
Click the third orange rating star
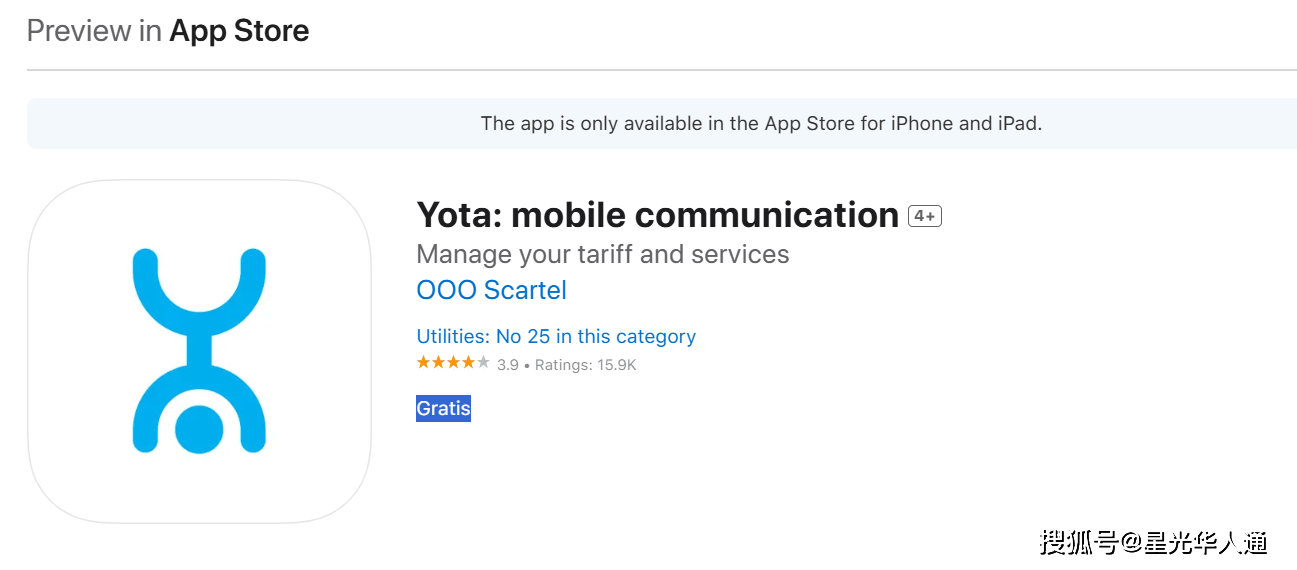pyautogui.click(x=453, y=363)
